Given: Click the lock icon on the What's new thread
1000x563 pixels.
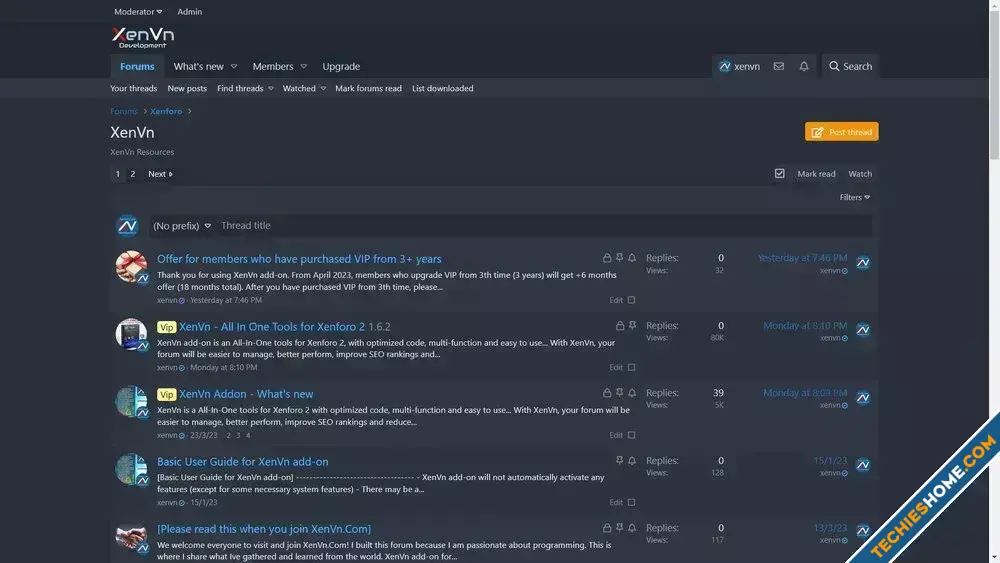Looking at the screenshot, I should click(x=607, y=393).
